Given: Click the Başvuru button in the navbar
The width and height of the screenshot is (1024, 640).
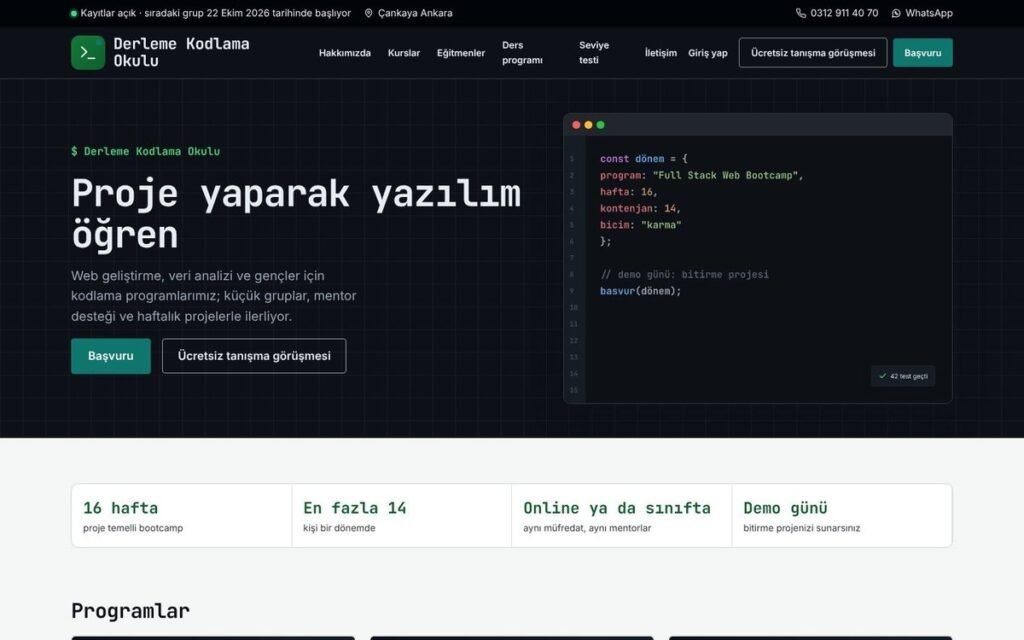Looking at the screenshot, I should [923, 53].
